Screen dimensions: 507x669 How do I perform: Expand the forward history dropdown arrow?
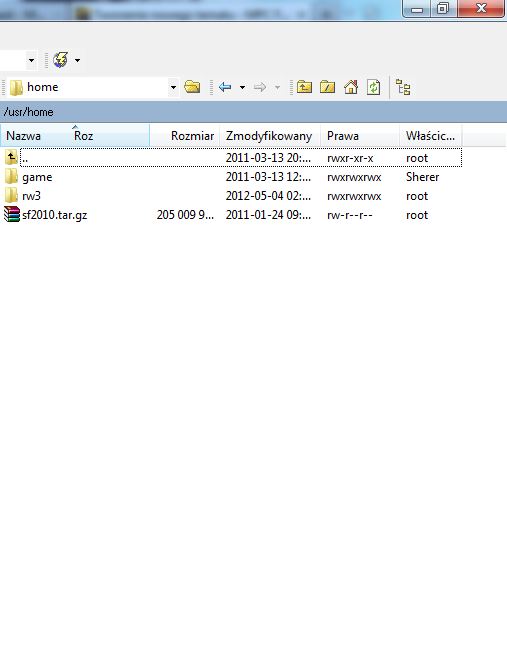tap(277, 87)
